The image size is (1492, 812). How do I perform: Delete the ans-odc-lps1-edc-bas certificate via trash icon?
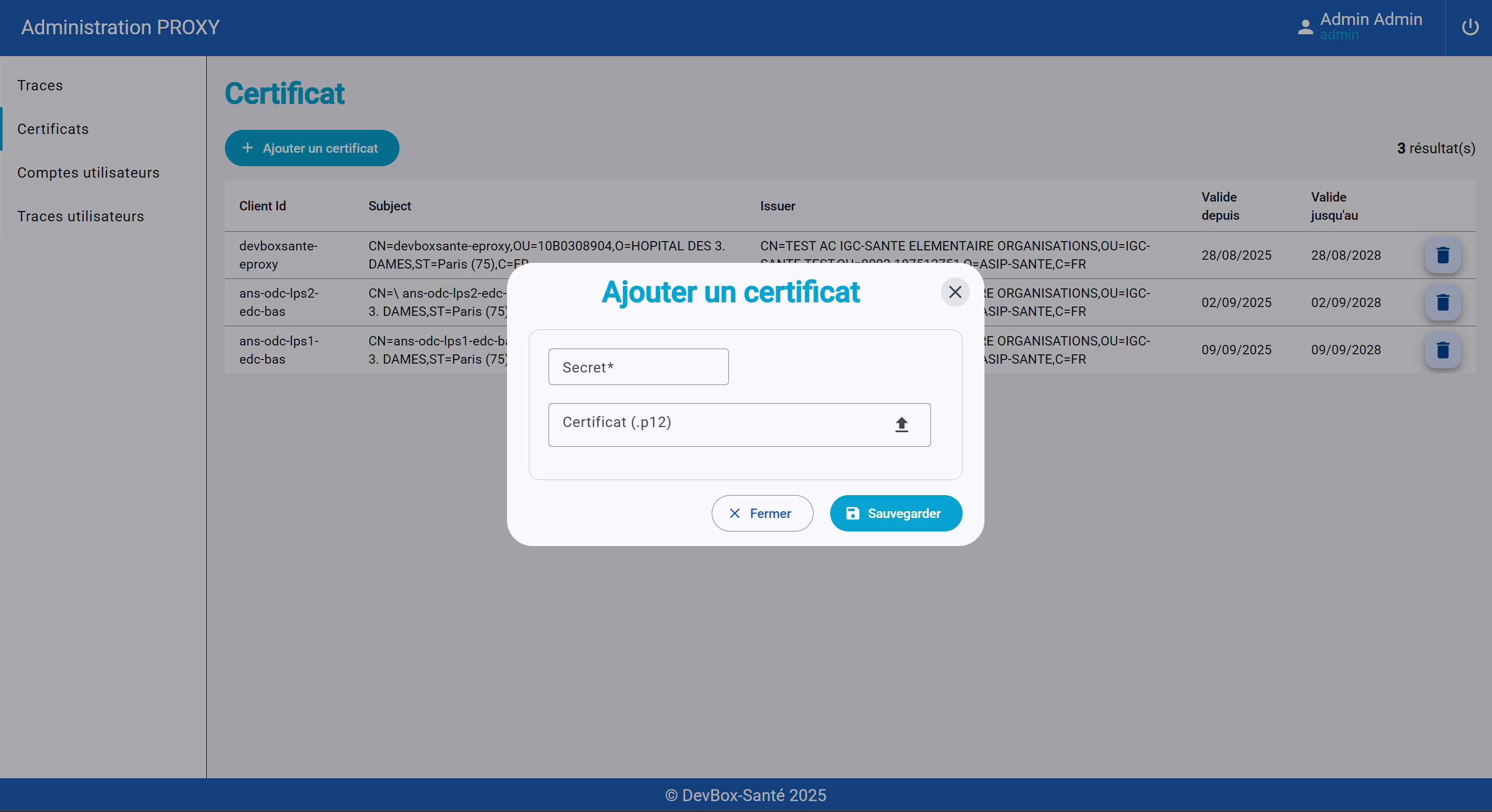click(1442, 350)
